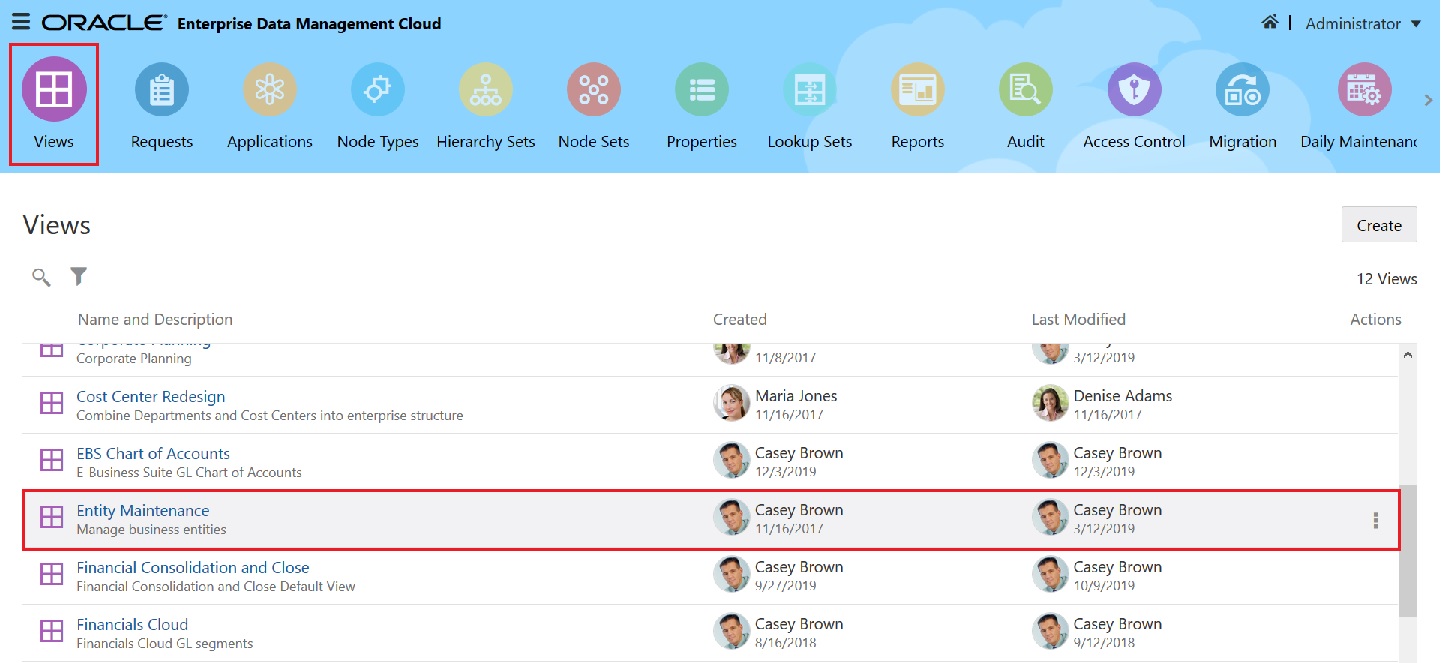Image resolution: width=1441 pixels, height=663 pixels.
Task: Open the Requests clipboard icon
Action: pos(162,90)
